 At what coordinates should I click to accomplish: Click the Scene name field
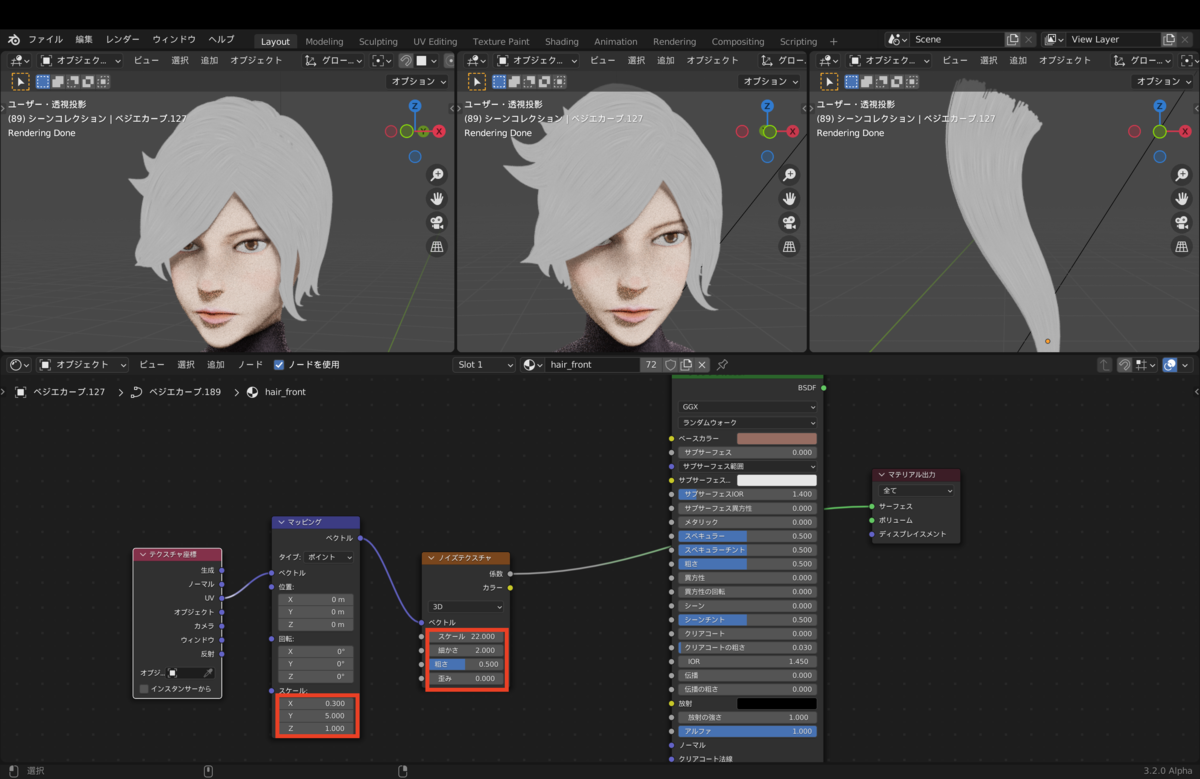point(956,40)
